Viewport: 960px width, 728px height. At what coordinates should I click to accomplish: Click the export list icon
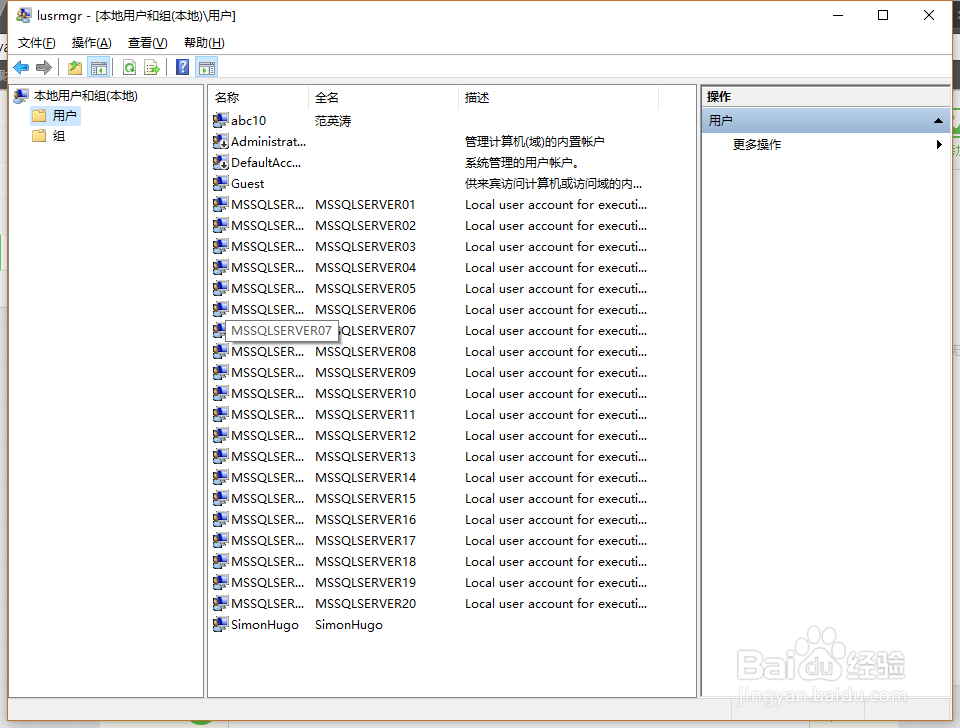point(152,67)
